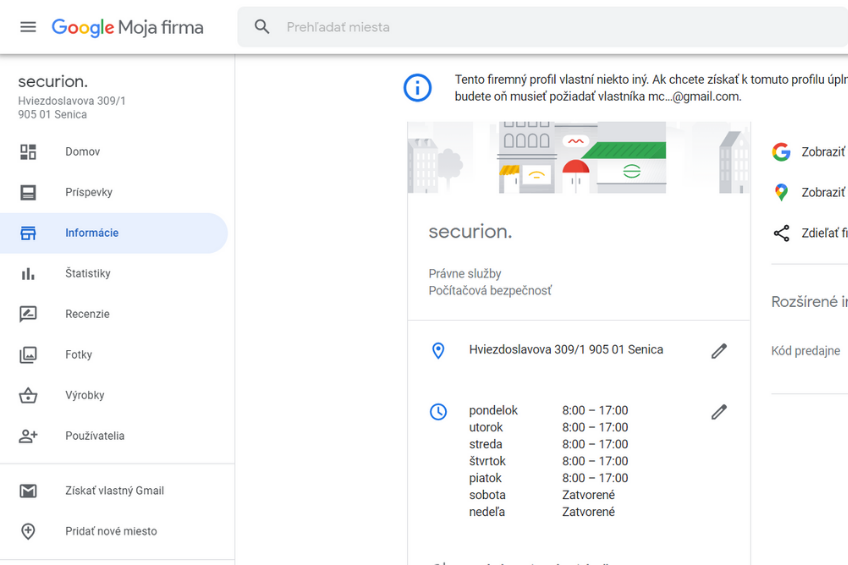Click the nedeľa Zatvorené row
848x565 pixels.
pyautogui.click(x=542, y=511)
